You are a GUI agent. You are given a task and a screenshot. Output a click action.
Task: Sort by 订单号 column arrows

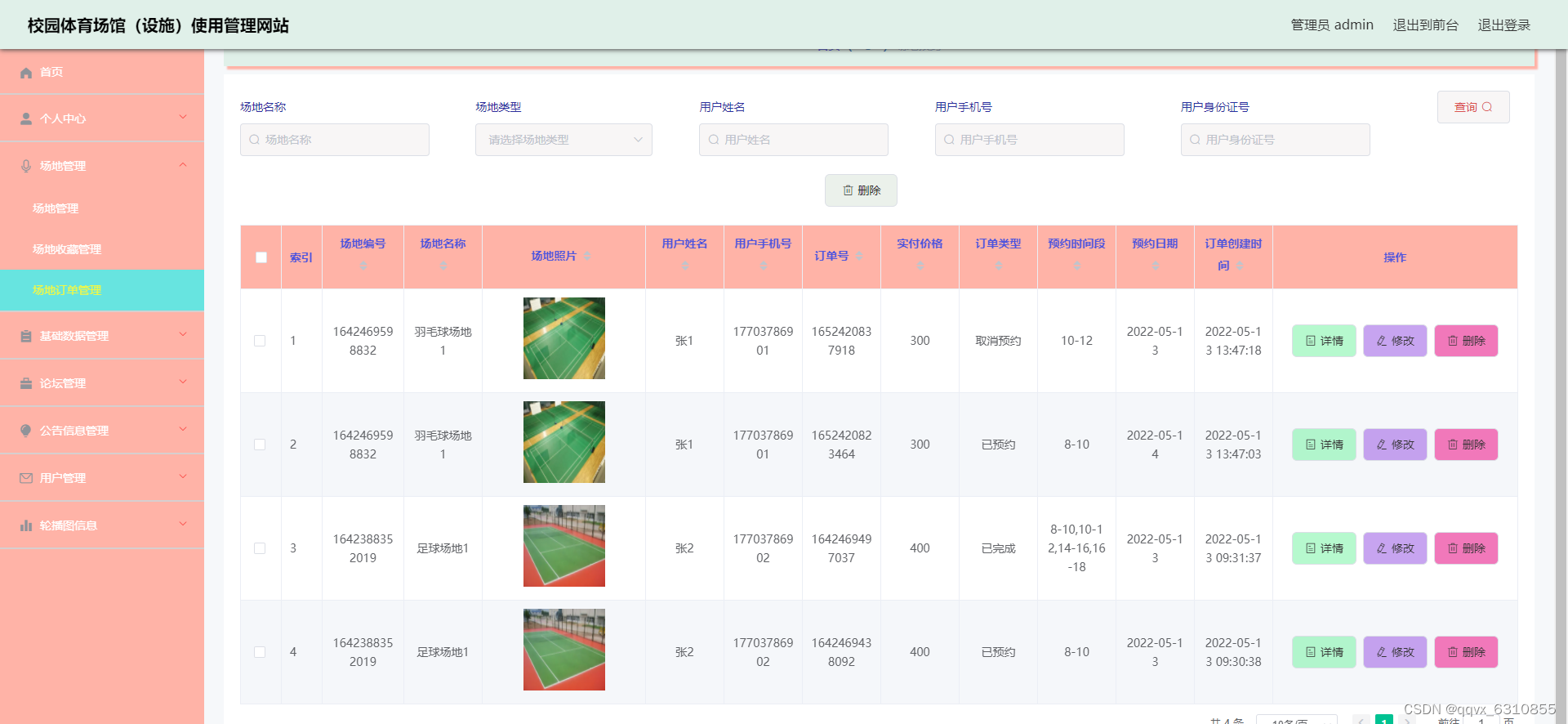click(859, 256)
